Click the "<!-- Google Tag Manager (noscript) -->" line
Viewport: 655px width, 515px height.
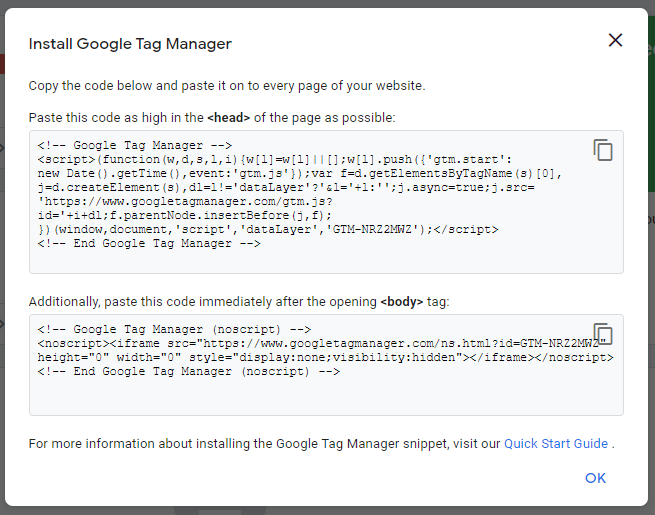coord(174,330)
